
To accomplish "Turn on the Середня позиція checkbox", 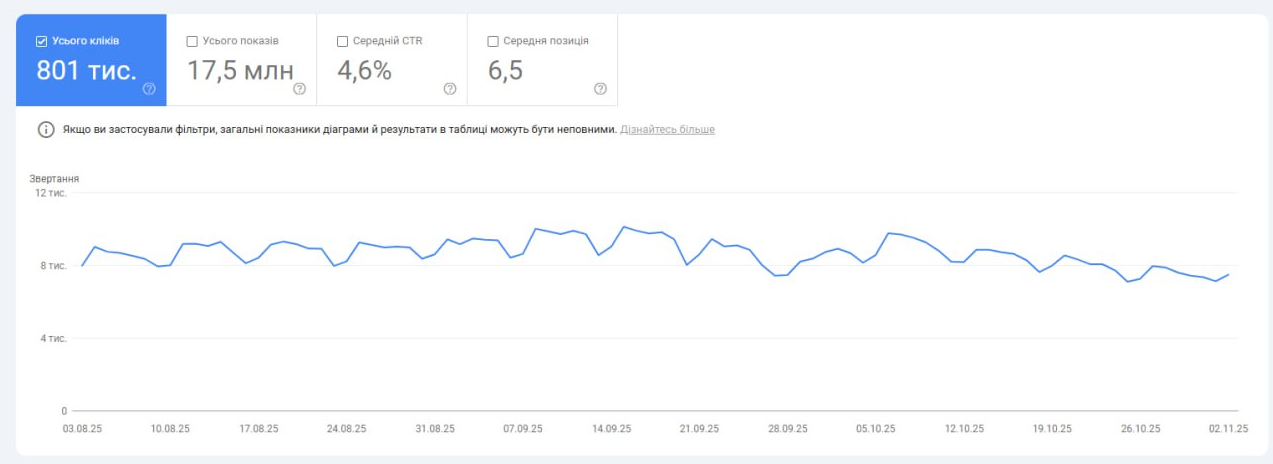I will tap(493, 41).
